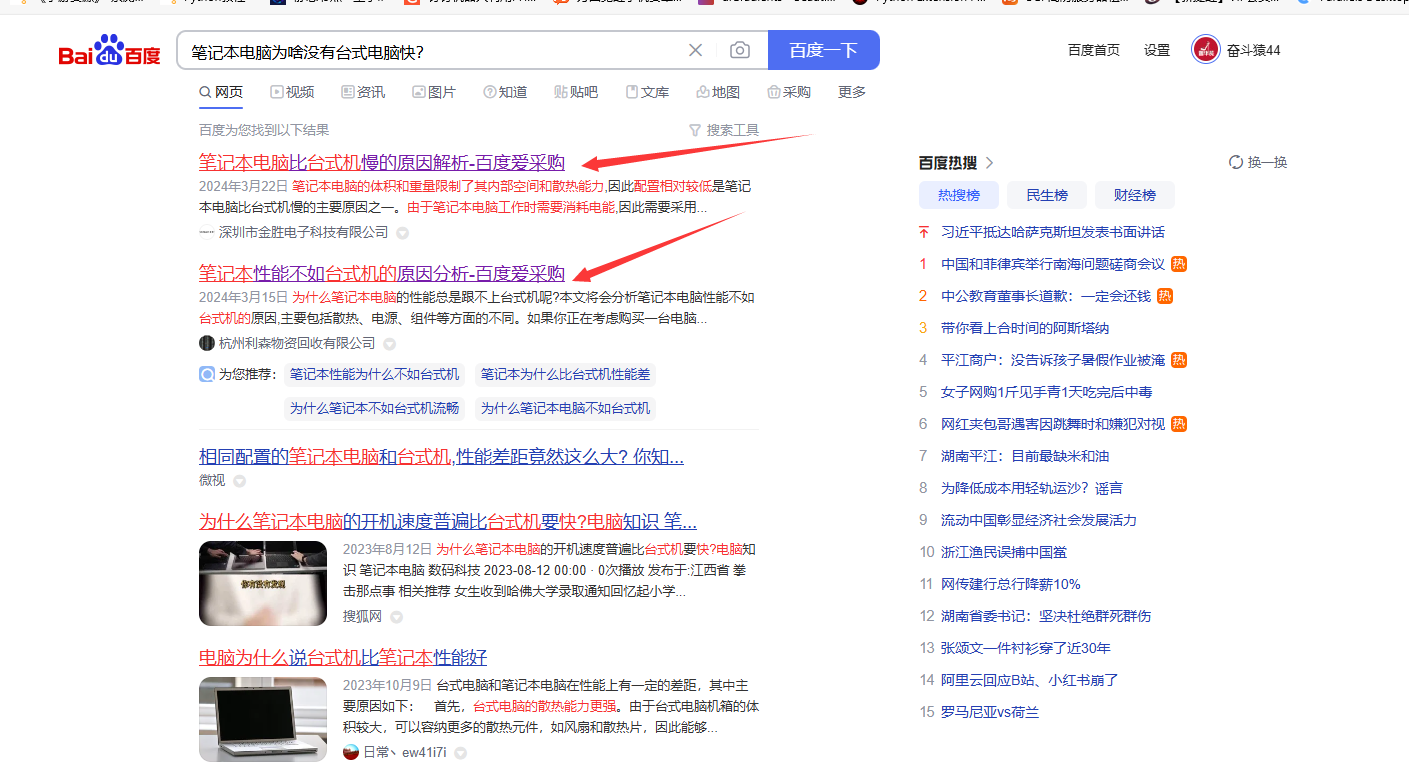Open hot item 中公教育董事长道歉

pos(1046,296)
